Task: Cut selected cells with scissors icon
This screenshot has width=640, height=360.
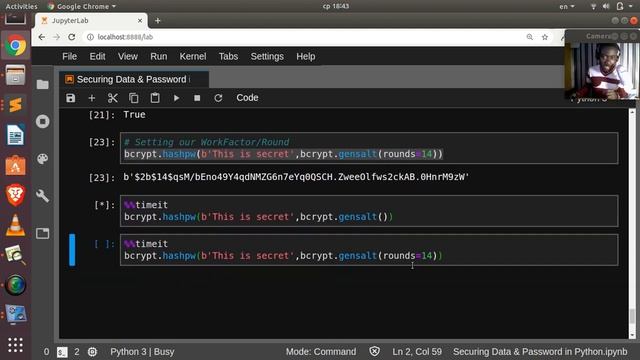Action: 113,98
